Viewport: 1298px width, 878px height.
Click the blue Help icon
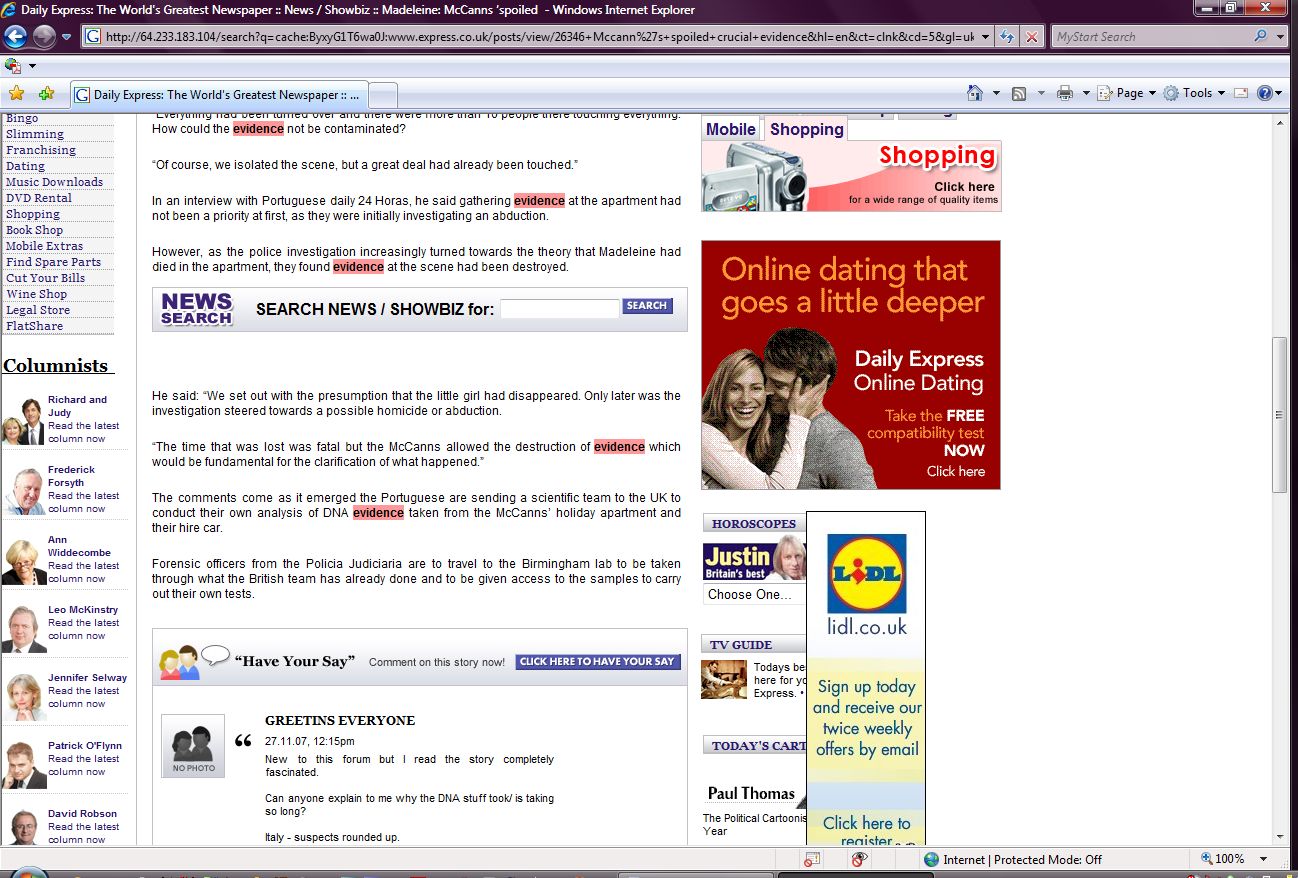pos(1265,93)
